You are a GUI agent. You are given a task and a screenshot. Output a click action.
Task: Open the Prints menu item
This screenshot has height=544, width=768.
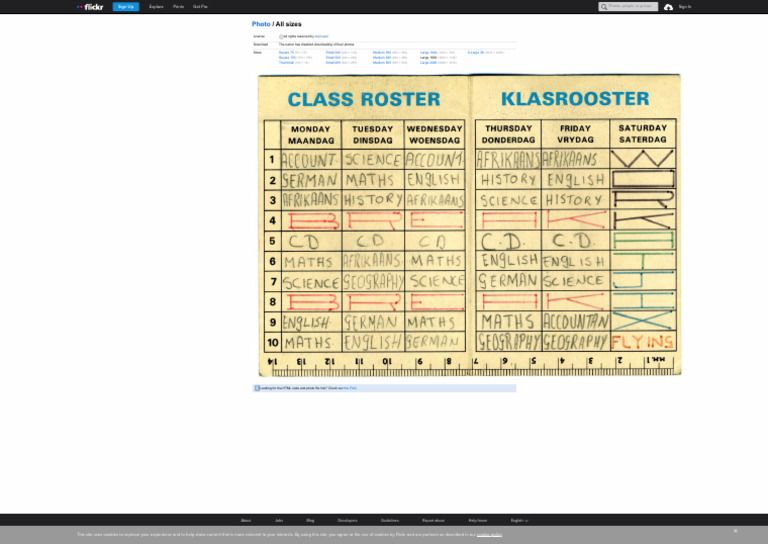[178, 7]
